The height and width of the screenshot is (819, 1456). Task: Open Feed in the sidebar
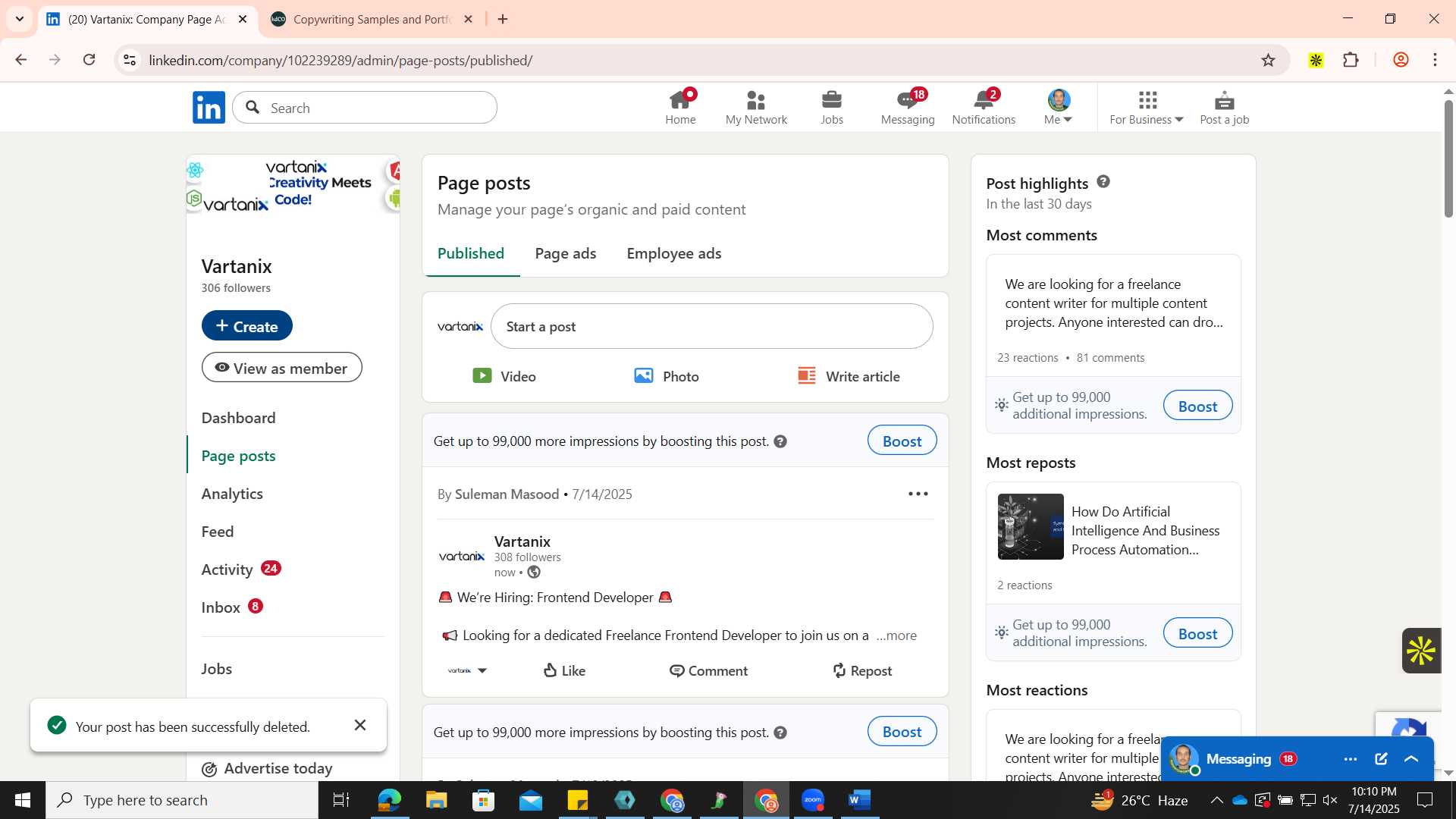[x=218, y=532]
